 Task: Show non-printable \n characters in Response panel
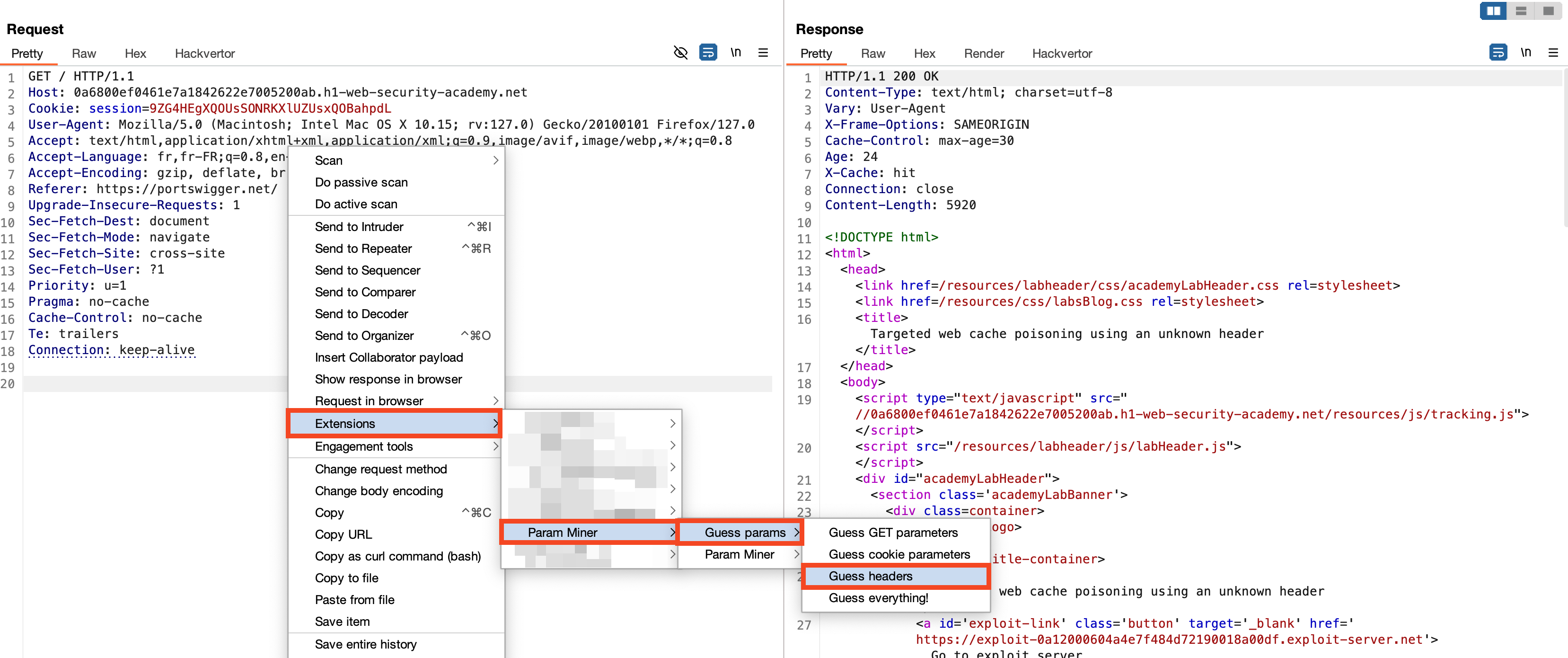(1525, 53)
